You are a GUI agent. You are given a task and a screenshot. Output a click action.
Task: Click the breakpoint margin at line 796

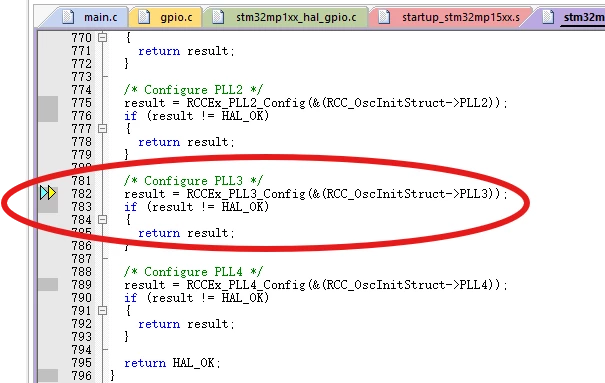pos(48,376)
